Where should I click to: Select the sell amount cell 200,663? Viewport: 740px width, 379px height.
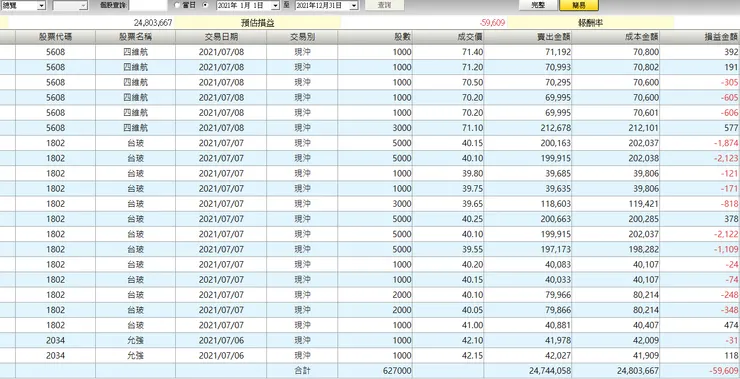click(528, 219)
